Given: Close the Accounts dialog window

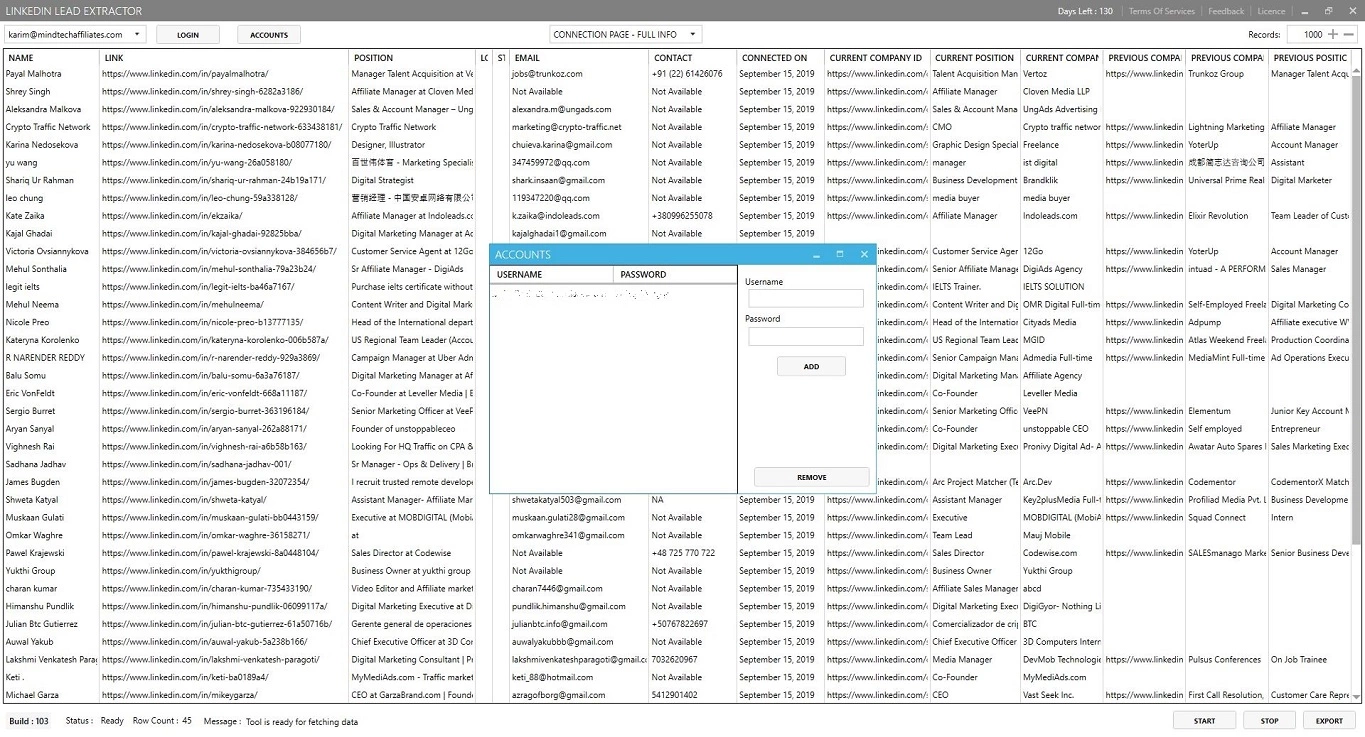Looking at the screenshot, I should [864, 255].
